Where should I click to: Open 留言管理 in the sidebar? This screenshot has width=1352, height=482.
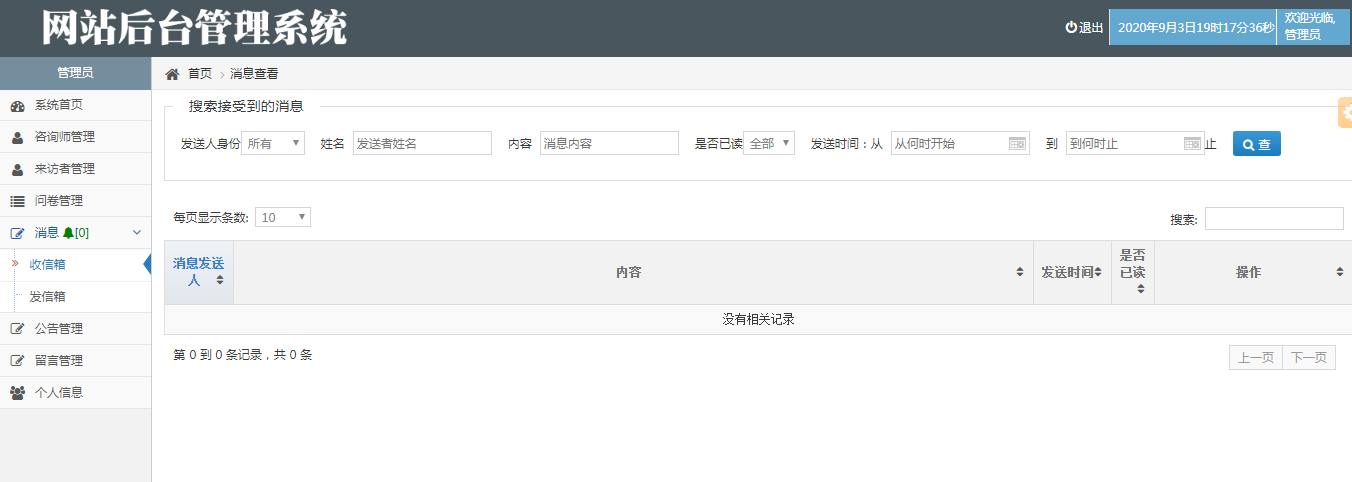(75, 361)
